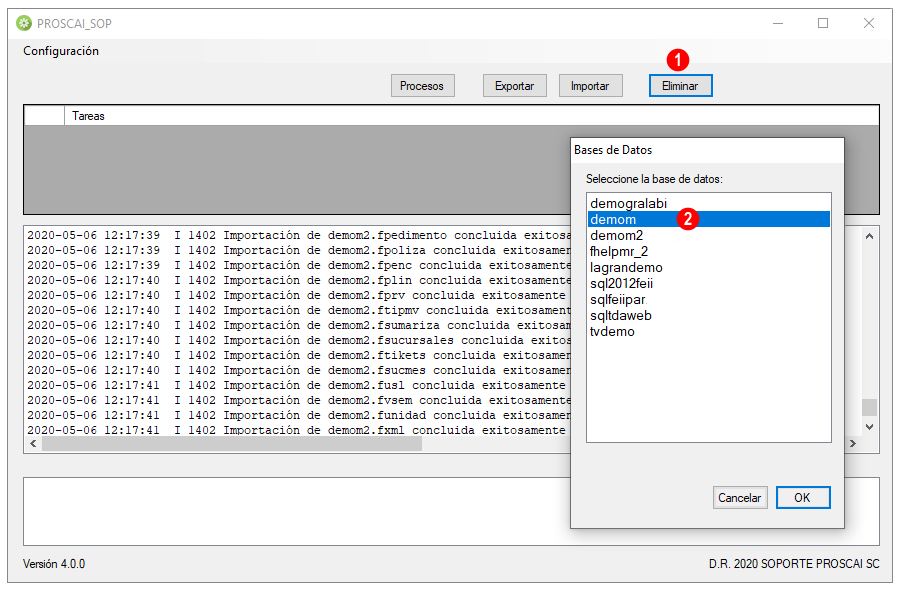Click the log's scroll right arrow

tap(853, 443)
